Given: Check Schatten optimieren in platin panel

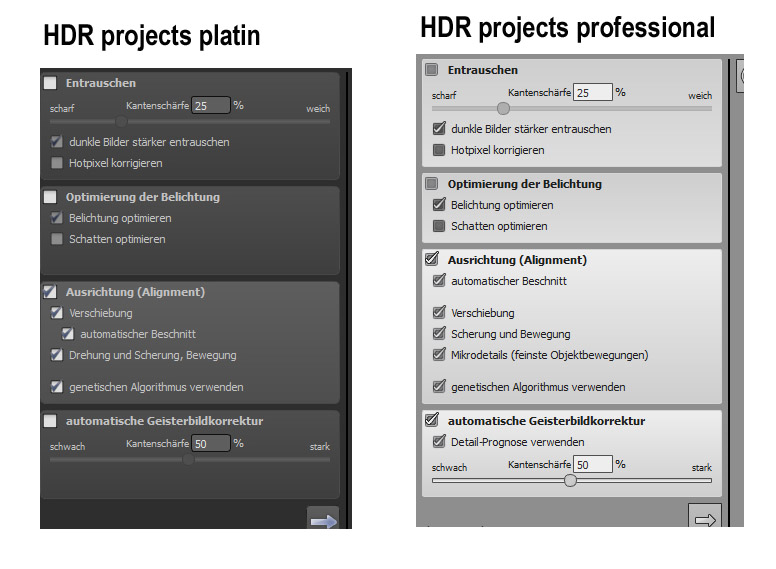Looking at the screenshot, I should (56, 239).
